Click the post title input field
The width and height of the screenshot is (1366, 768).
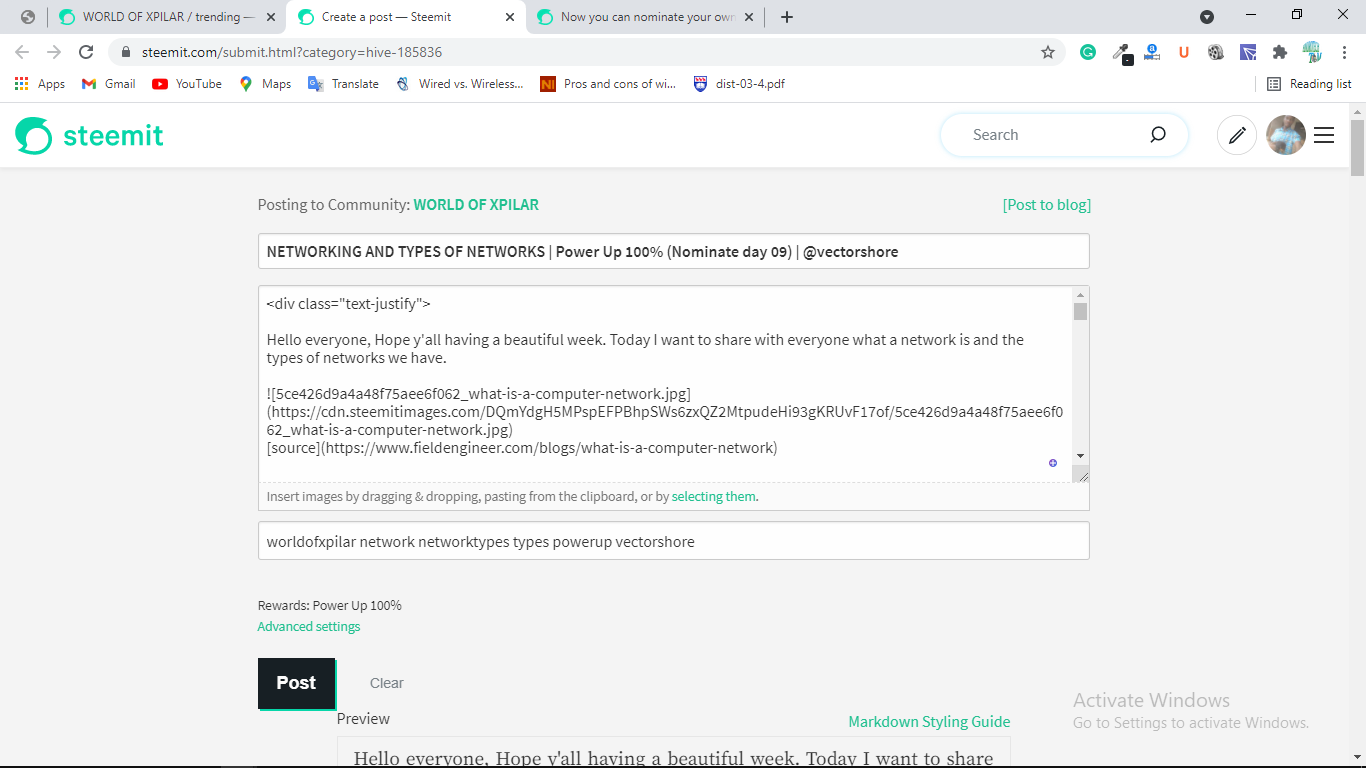[674, 252]
